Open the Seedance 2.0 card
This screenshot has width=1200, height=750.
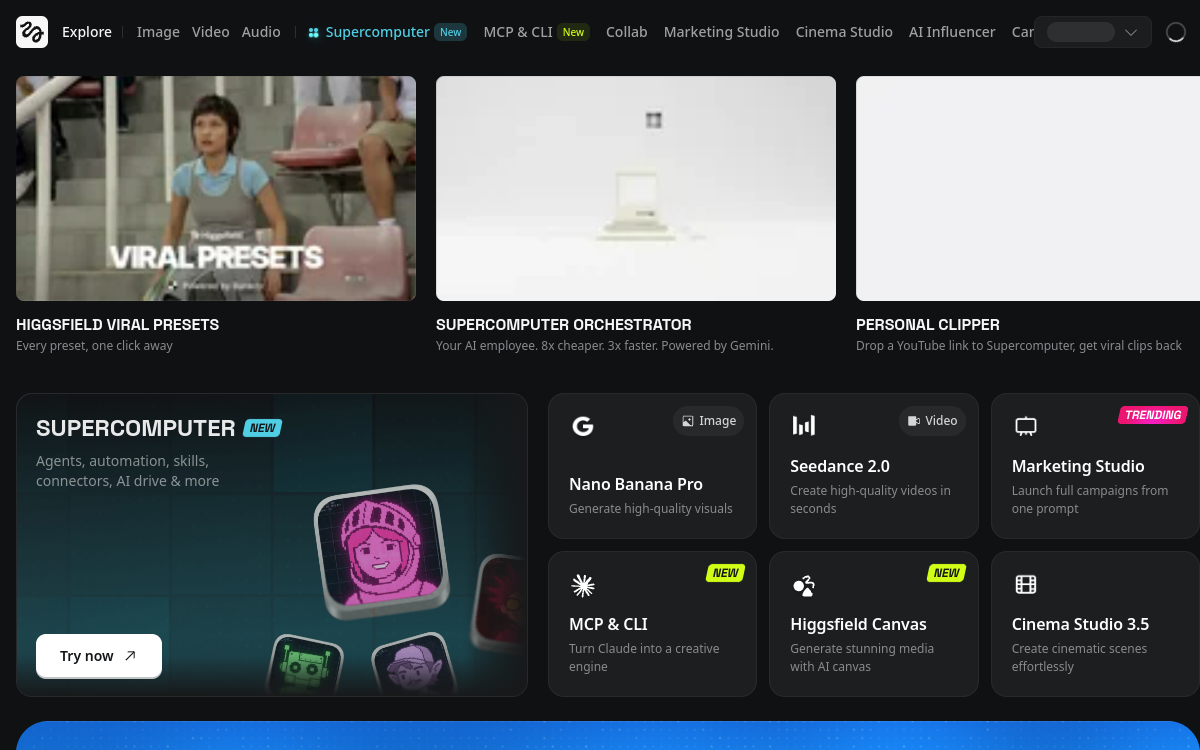(x=874, y=466)
